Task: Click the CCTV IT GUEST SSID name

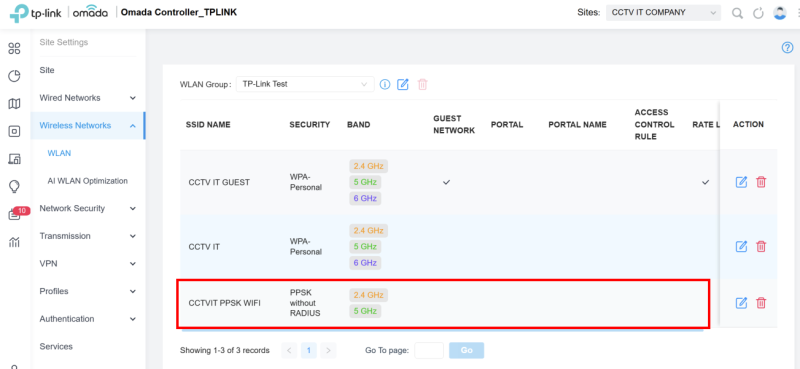Action: 219,182
